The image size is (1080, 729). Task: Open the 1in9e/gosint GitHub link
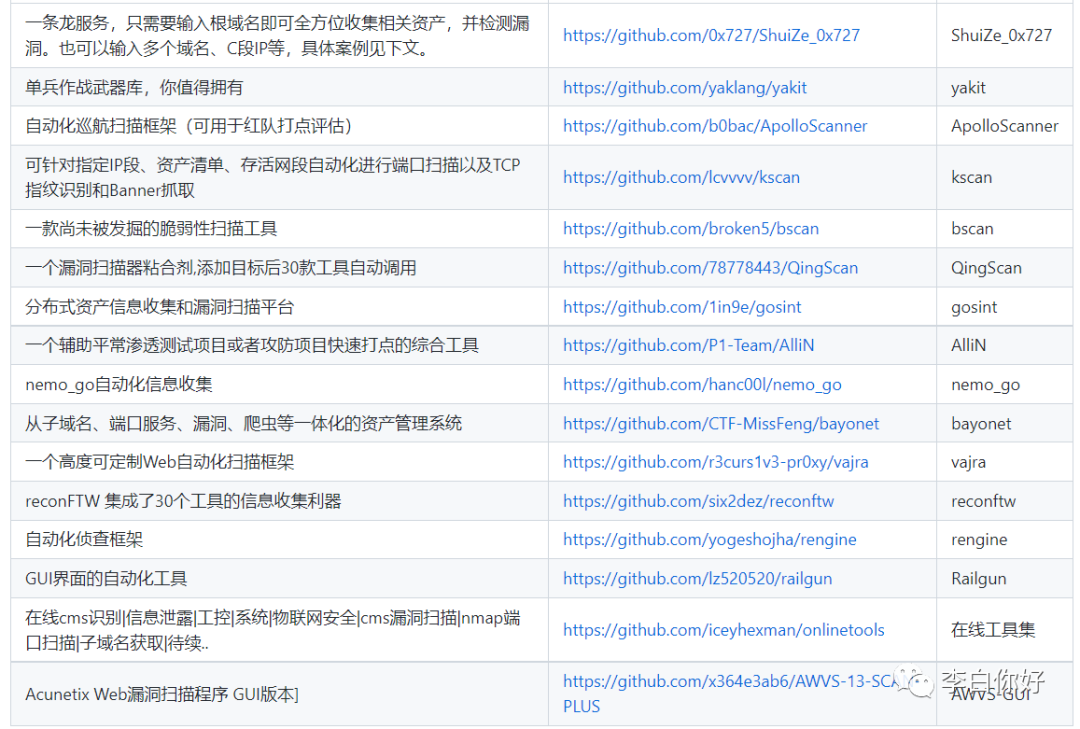pos(682,307)
